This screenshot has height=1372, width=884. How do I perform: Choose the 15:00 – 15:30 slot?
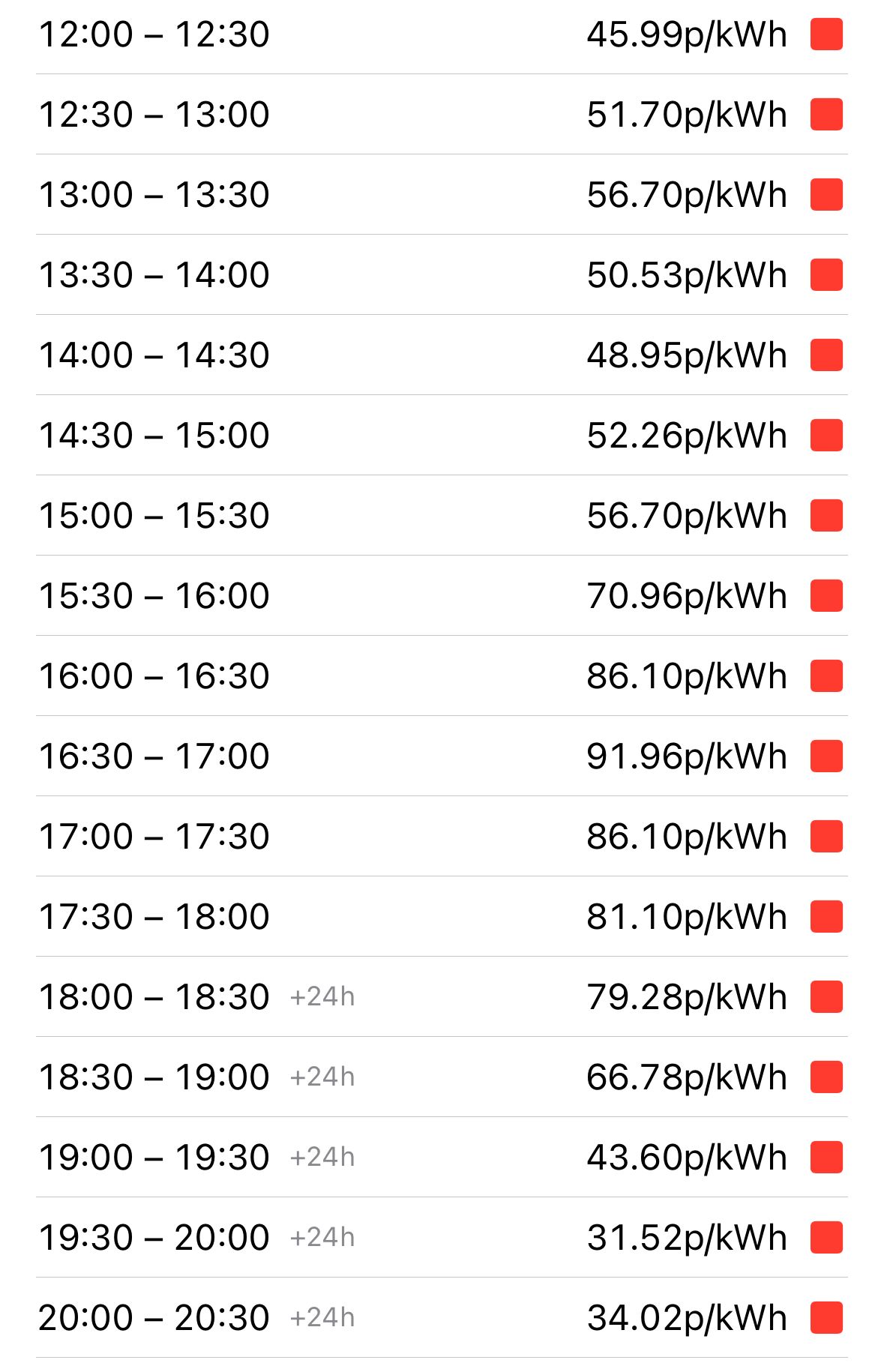pyautogui.click(x=442, y=516)
